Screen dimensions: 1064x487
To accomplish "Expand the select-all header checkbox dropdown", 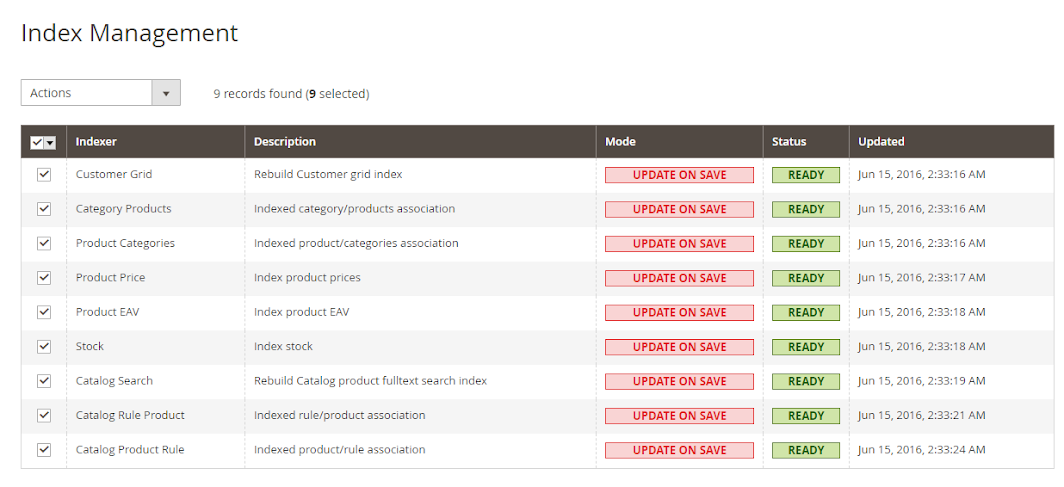I will pos(50,143).
